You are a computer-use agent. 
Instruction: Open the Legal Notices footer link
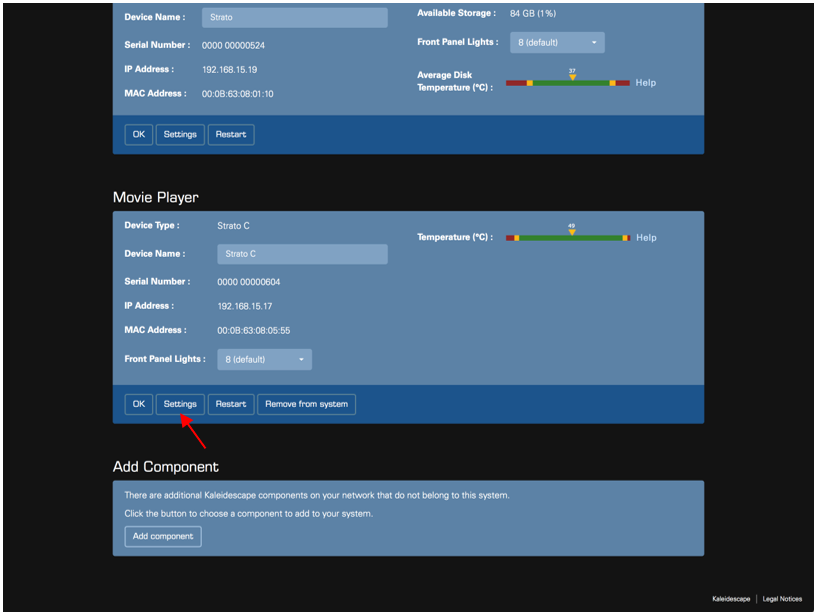pyautogui.click(x=782, y=599)
